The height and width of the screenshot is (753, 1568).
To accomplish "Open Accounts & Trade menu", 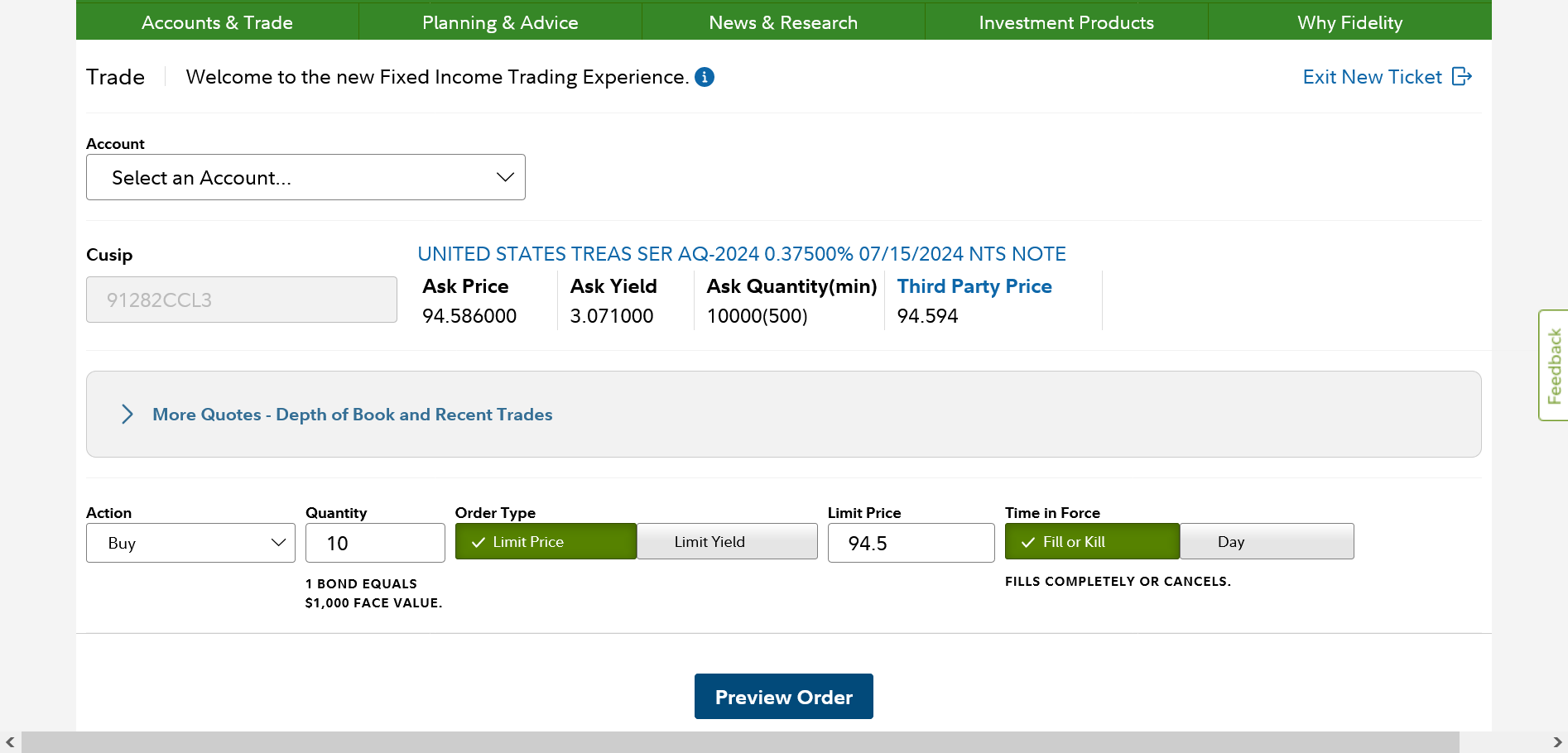I will [x=217, y=22].
